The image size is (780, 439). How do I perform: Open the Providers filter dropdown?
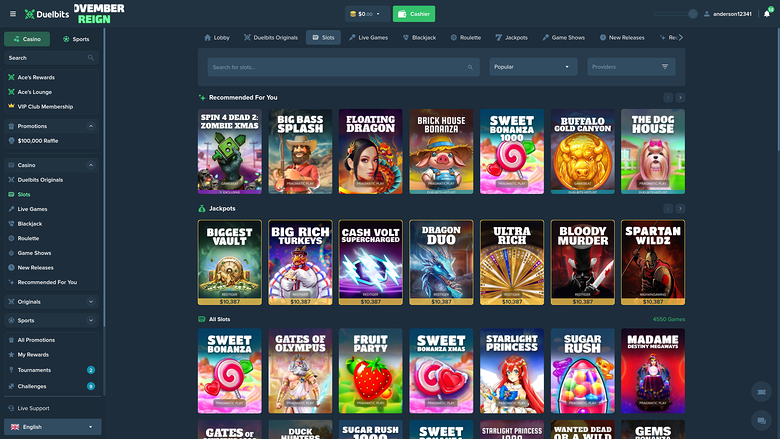click(631, 67)
